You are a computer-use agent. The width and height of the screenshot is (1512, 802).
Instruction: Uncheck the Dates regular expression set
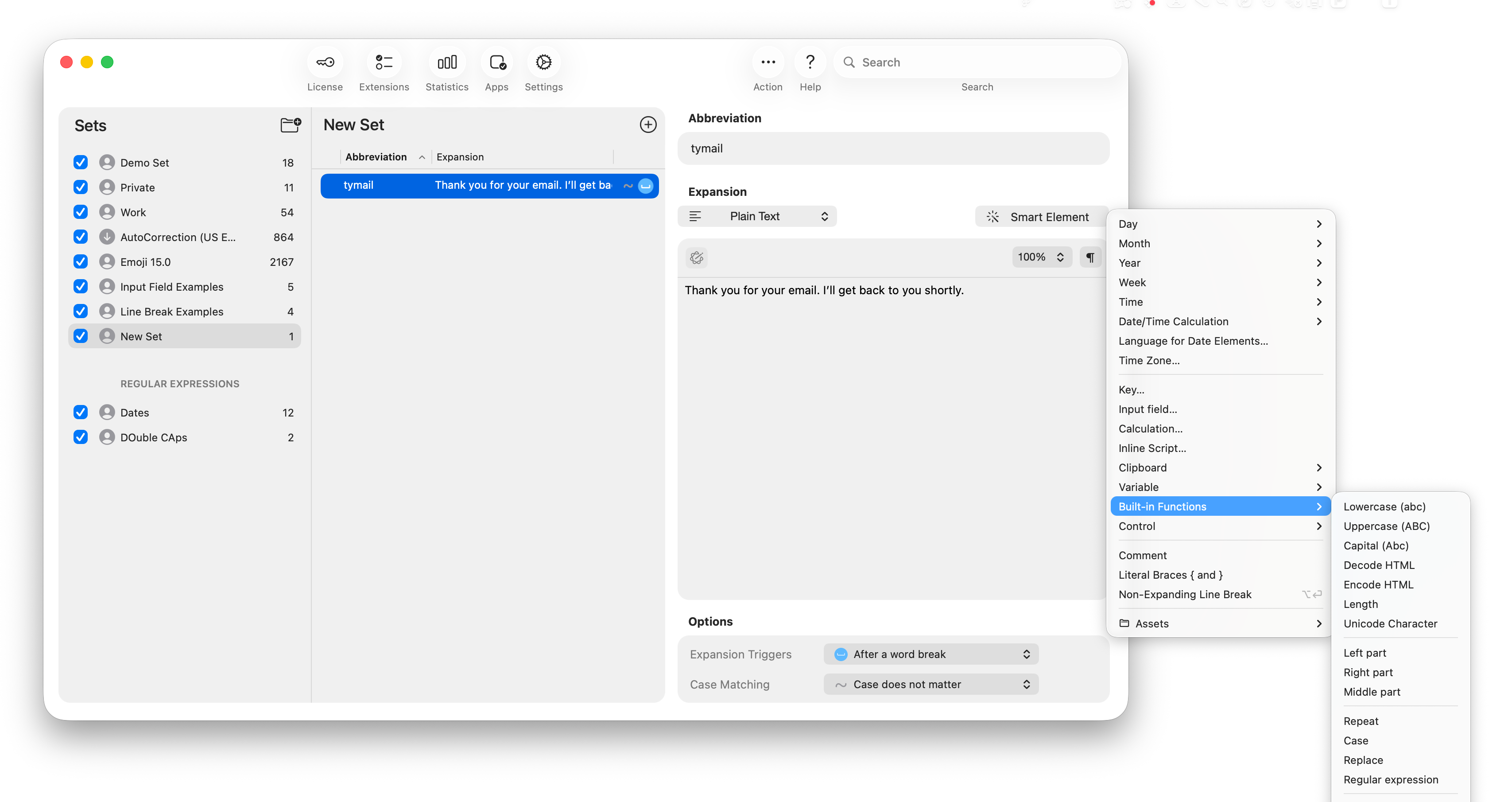click(x=81, y=412)
